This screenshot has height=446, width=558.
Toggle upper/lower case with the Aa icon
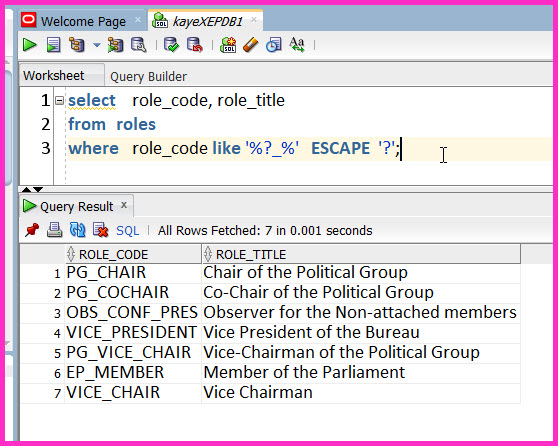[x=297, y=45]
